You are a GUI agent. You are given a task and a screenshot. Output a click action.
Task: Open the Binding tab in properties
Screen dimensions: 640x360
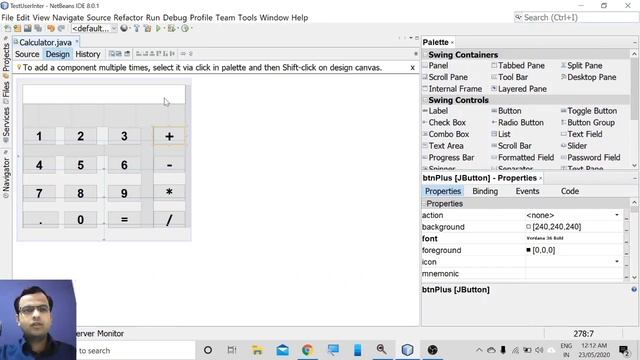point(485,191)
